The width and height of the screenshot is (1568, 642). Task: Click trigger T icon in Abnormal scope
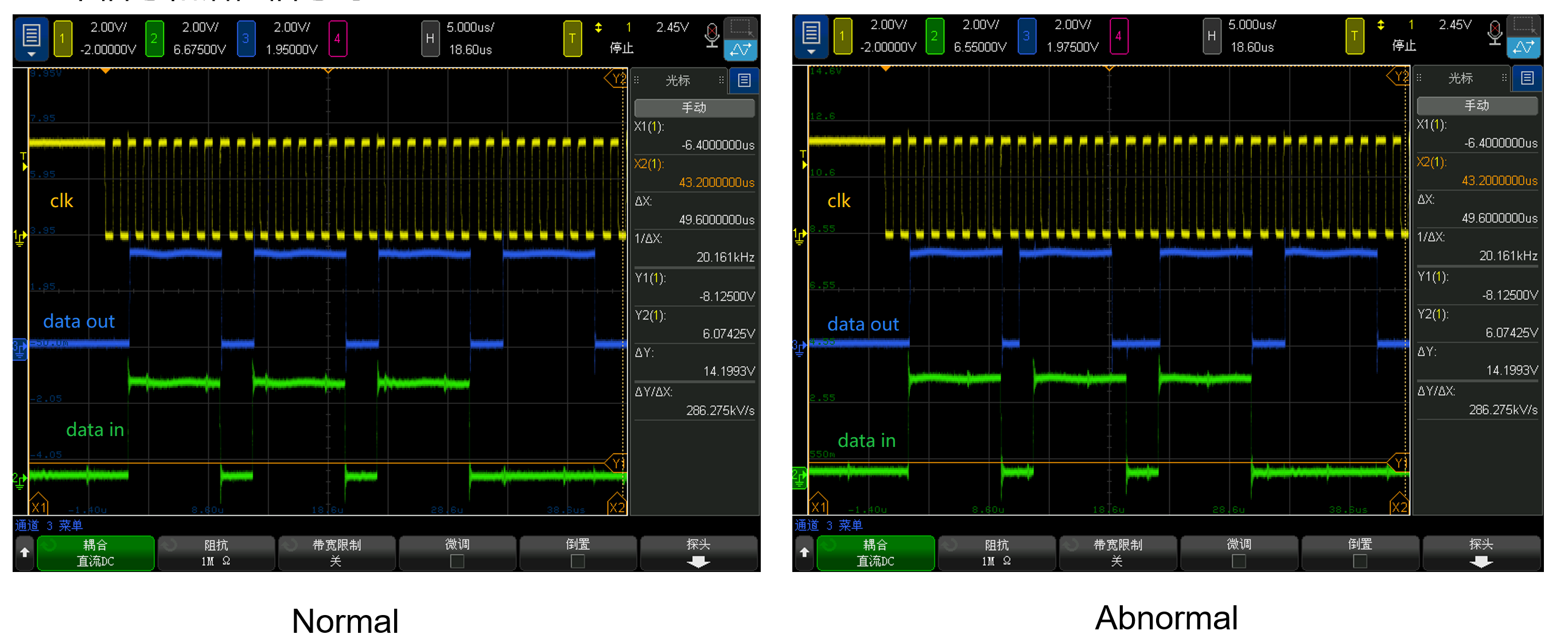point(1354,36)
